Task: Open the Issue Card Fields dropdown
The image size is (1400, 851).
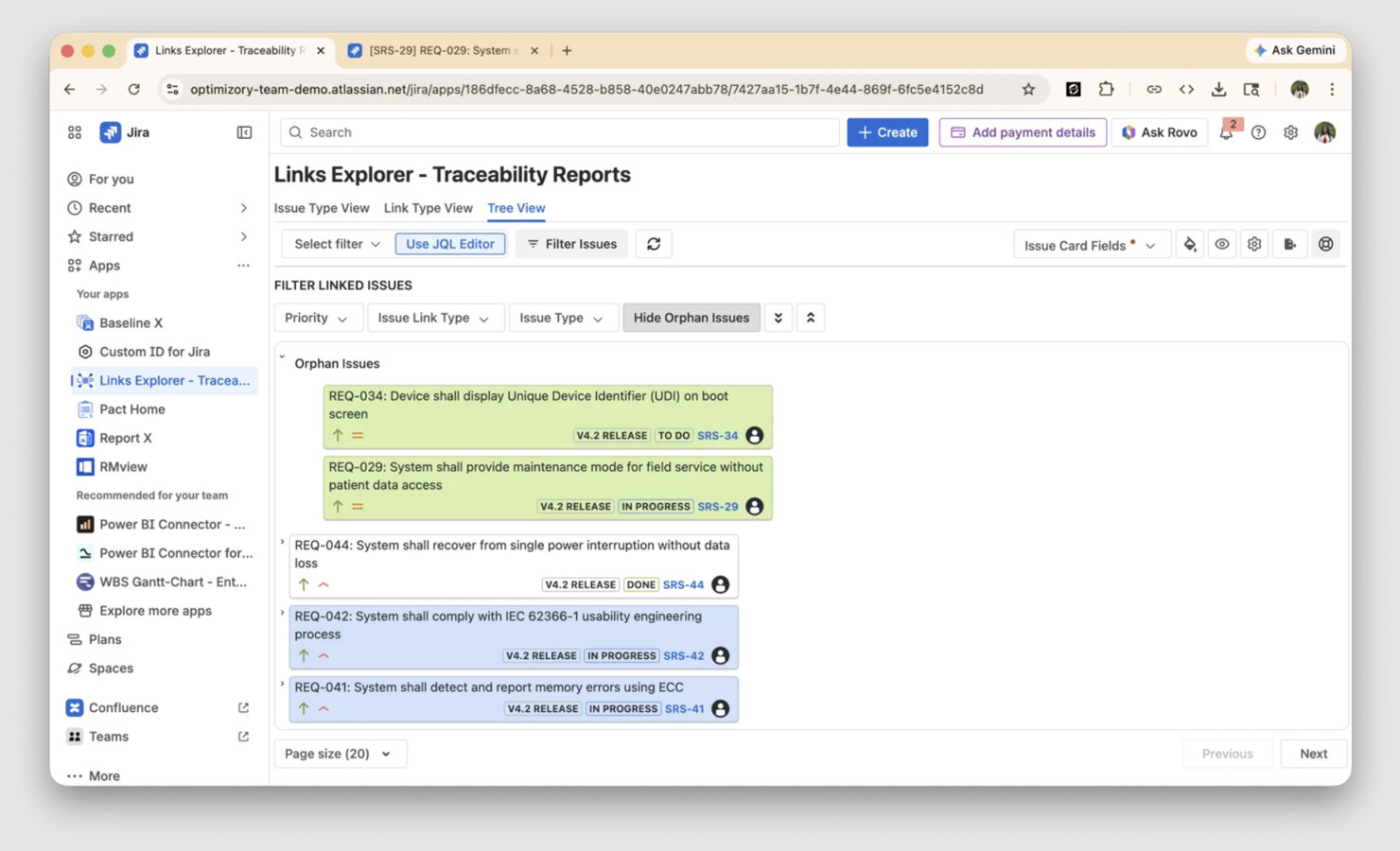Action: click(x=1092, y=245)
